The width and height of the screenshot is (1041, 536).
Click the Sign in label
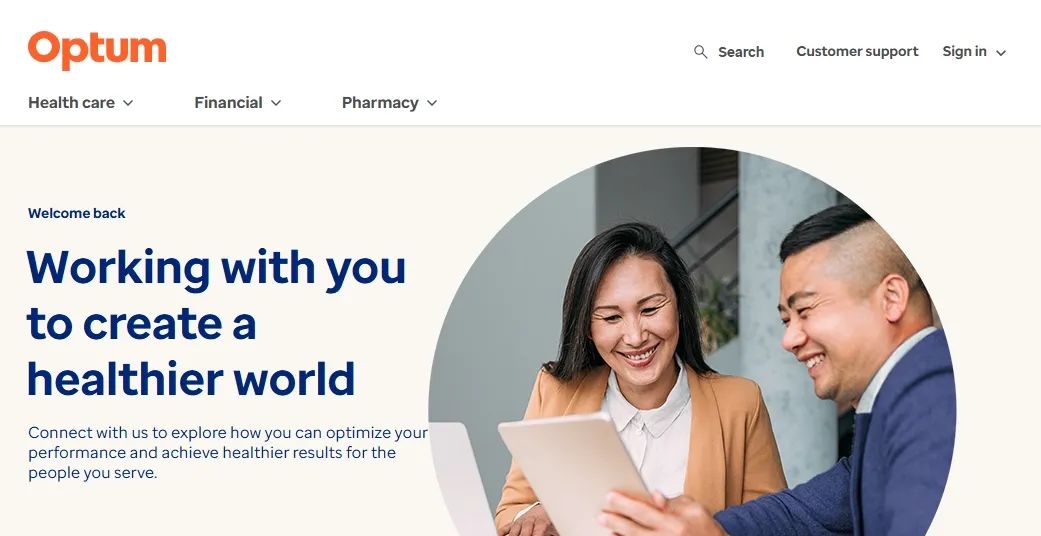pos(964,51)
